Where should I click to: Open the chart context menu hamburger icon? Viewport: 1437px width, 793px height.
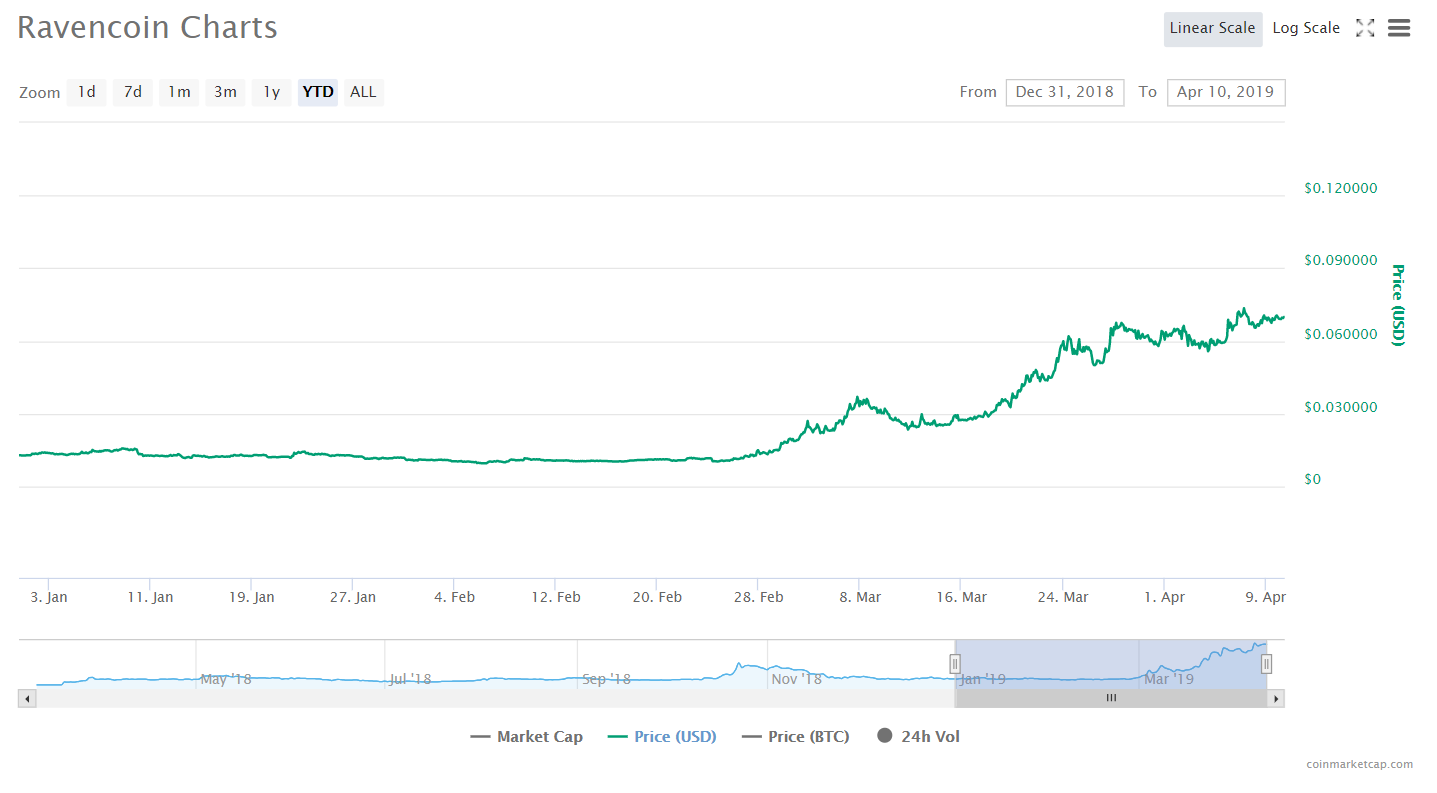click(x=1399, y=28)
